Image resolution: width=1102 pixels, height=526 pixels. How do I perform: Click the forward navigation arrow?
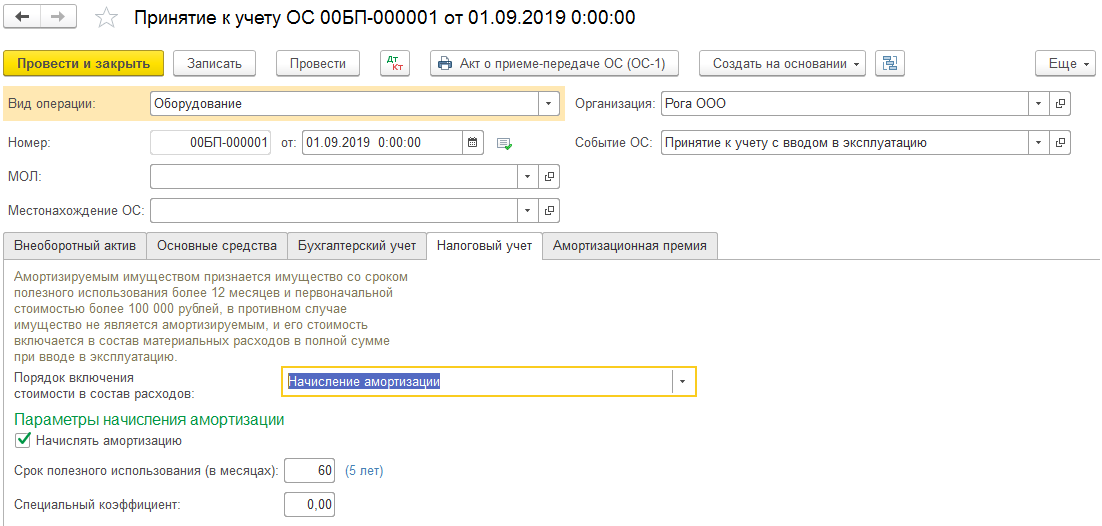[57, 18]
